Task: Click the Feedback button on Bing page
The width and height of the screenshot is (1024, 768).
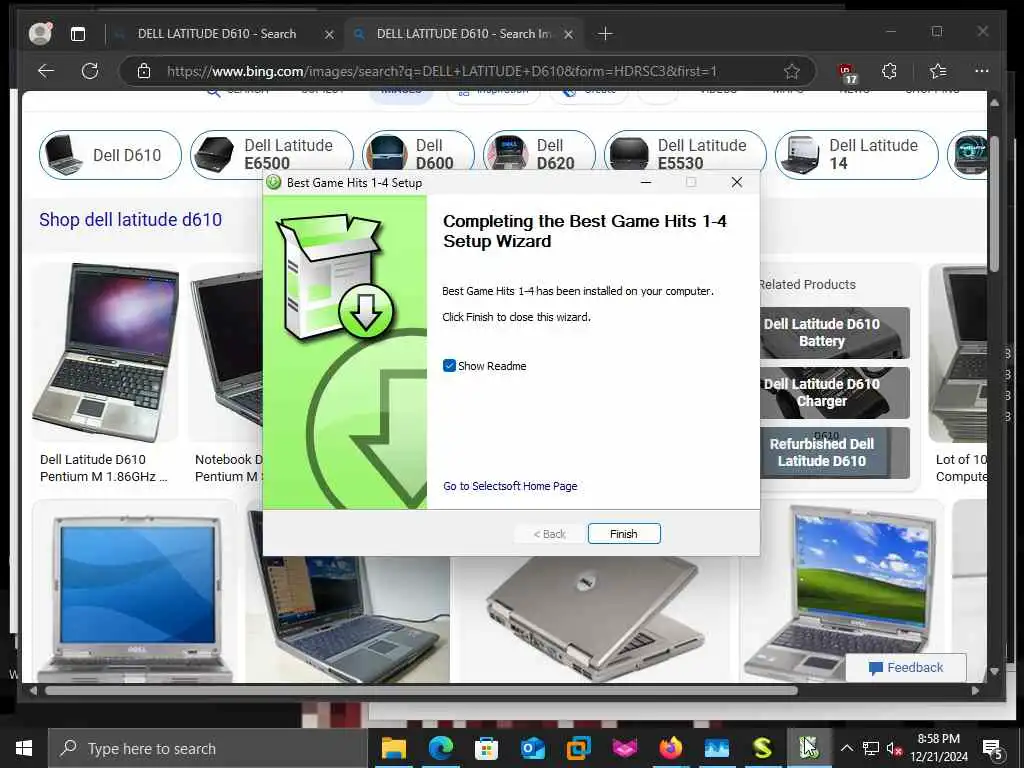Action: click(x=906, y=667)
